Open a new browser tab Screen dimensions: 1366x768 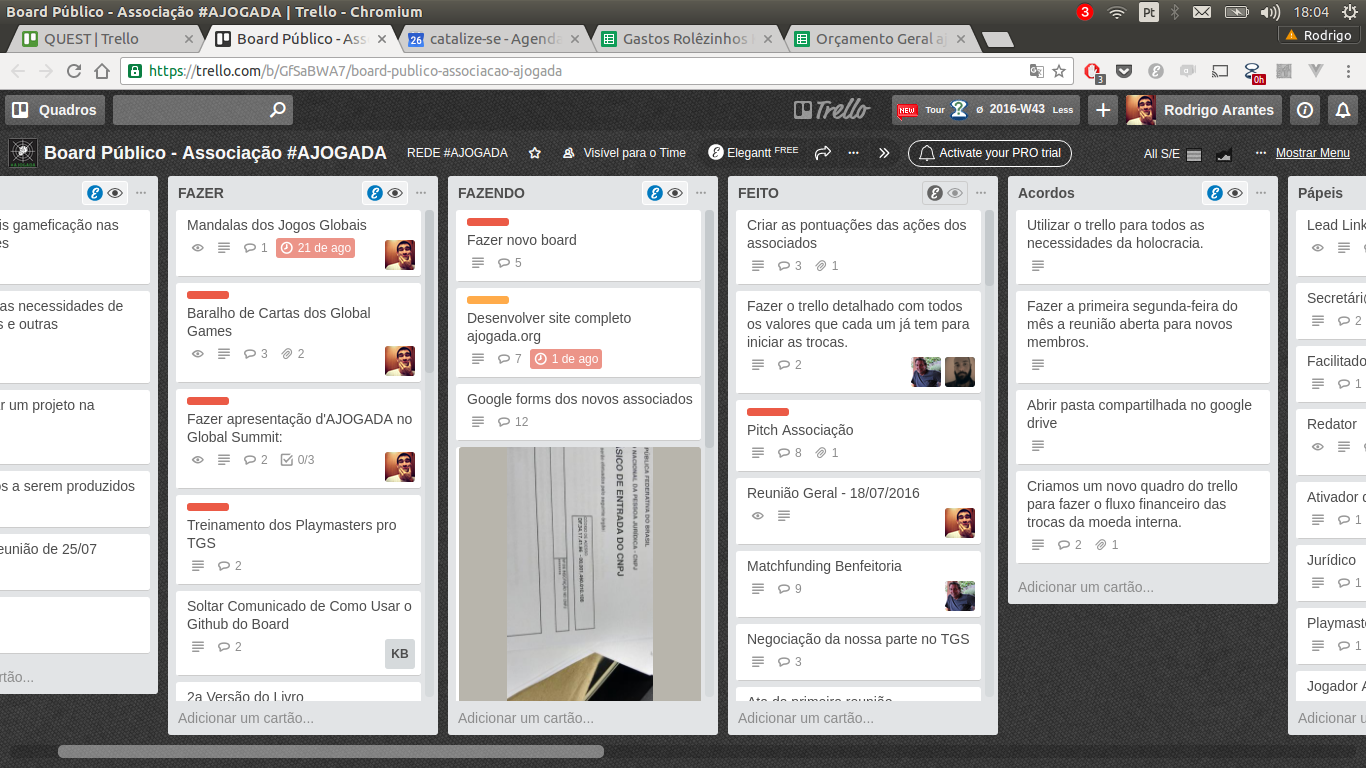(x=997, y=40)
